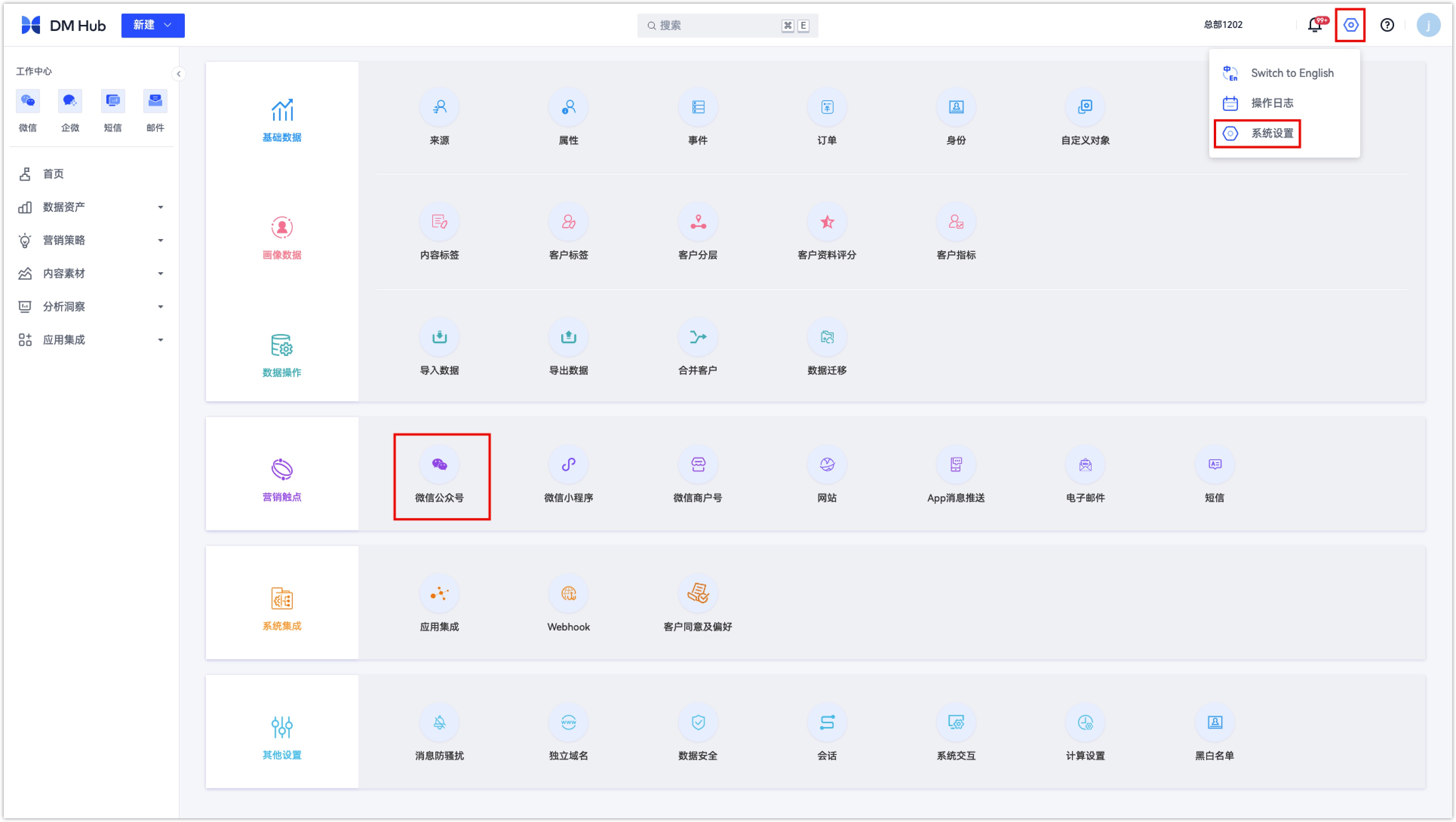The image size is (1456, 822).
Task: Open 应用集成 icon in 系统集成 section
Action: click(439, 594)
